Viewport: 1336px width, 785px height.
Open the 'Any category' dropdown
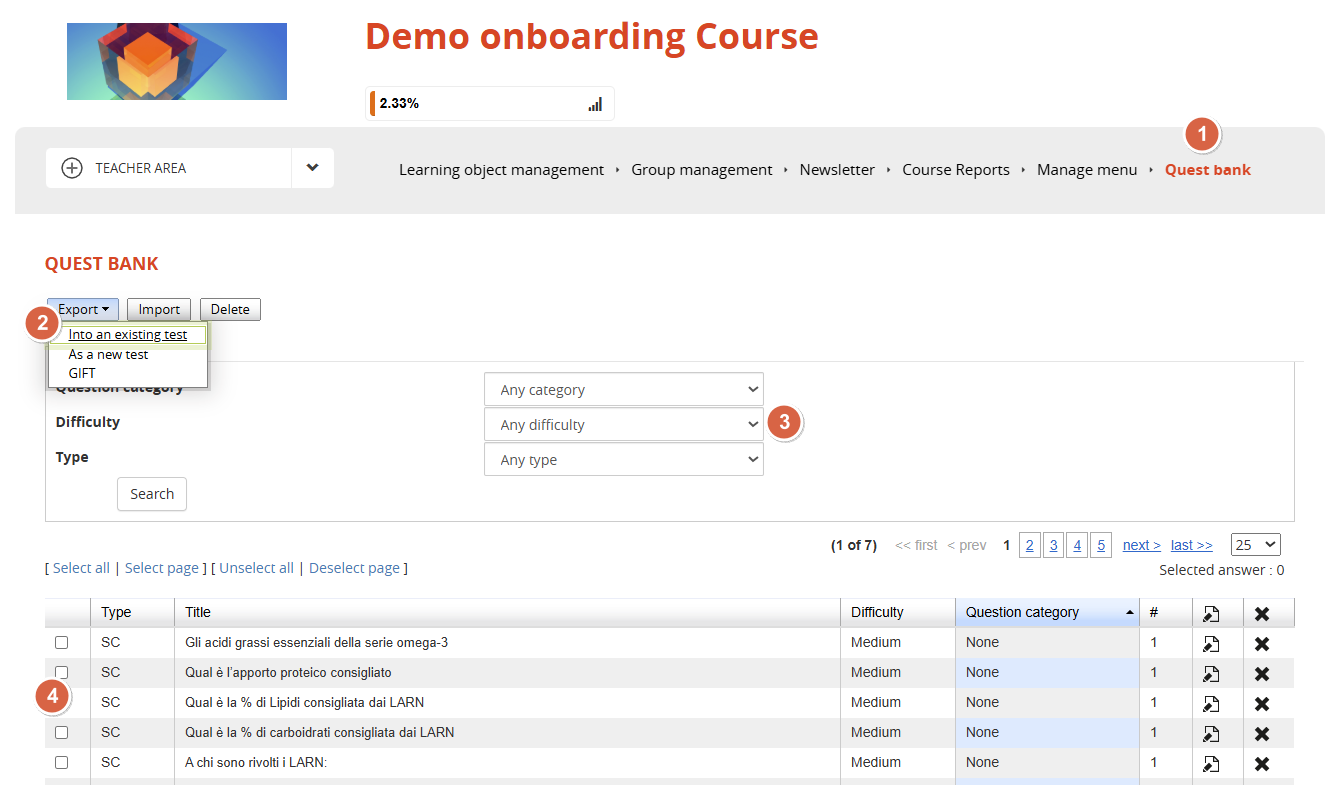[x=623, y=390]
